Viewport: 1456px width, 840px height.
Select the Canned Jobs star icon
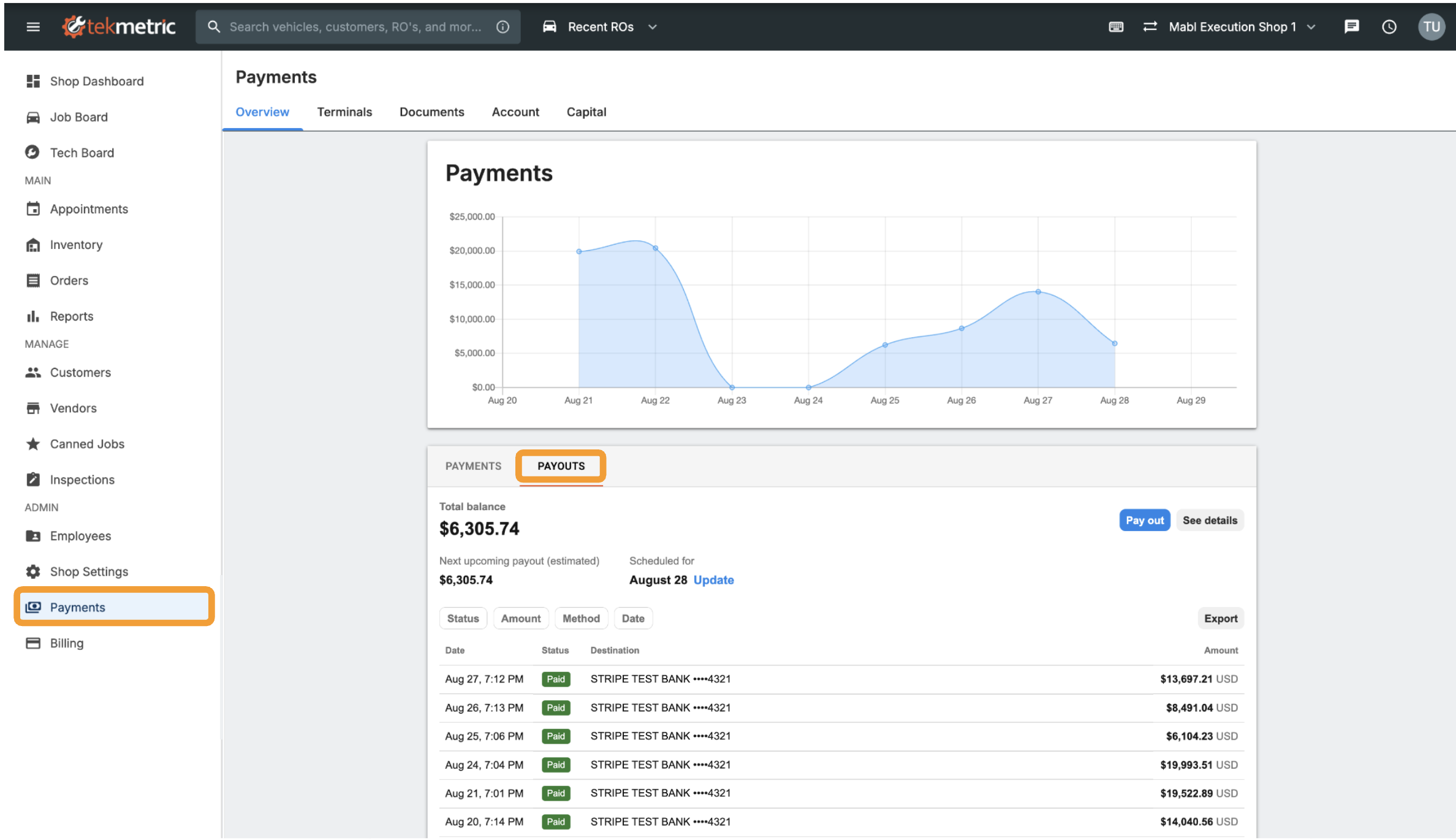(33, 443)
